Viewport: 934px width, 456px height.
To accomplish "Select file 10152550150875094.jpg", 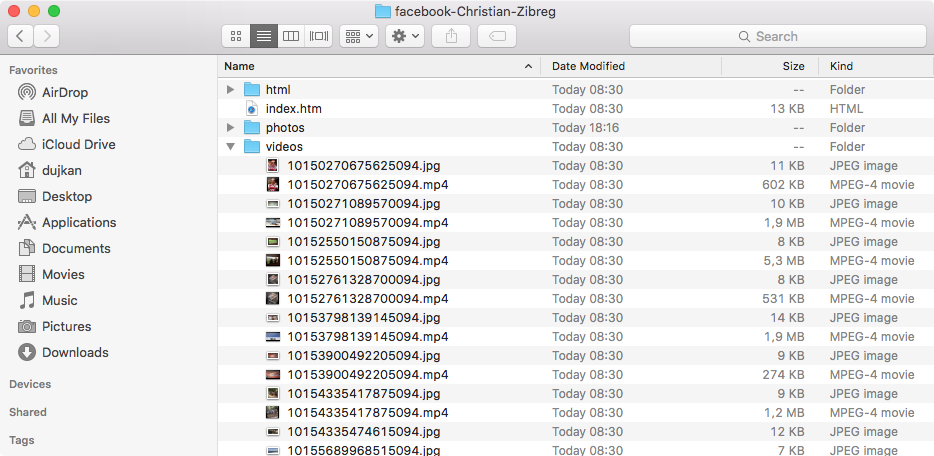I will point(575,242).
